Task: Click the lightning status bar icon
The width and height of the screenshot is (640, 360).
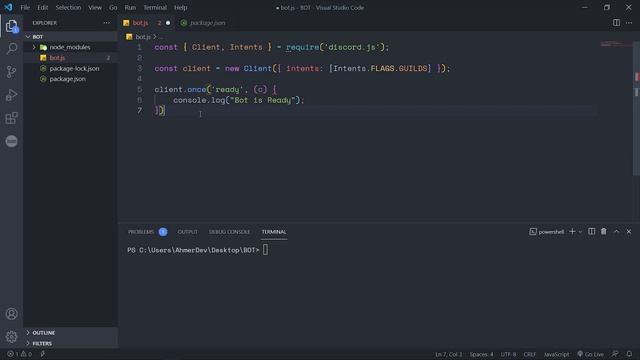Action: tap(42, 354)
